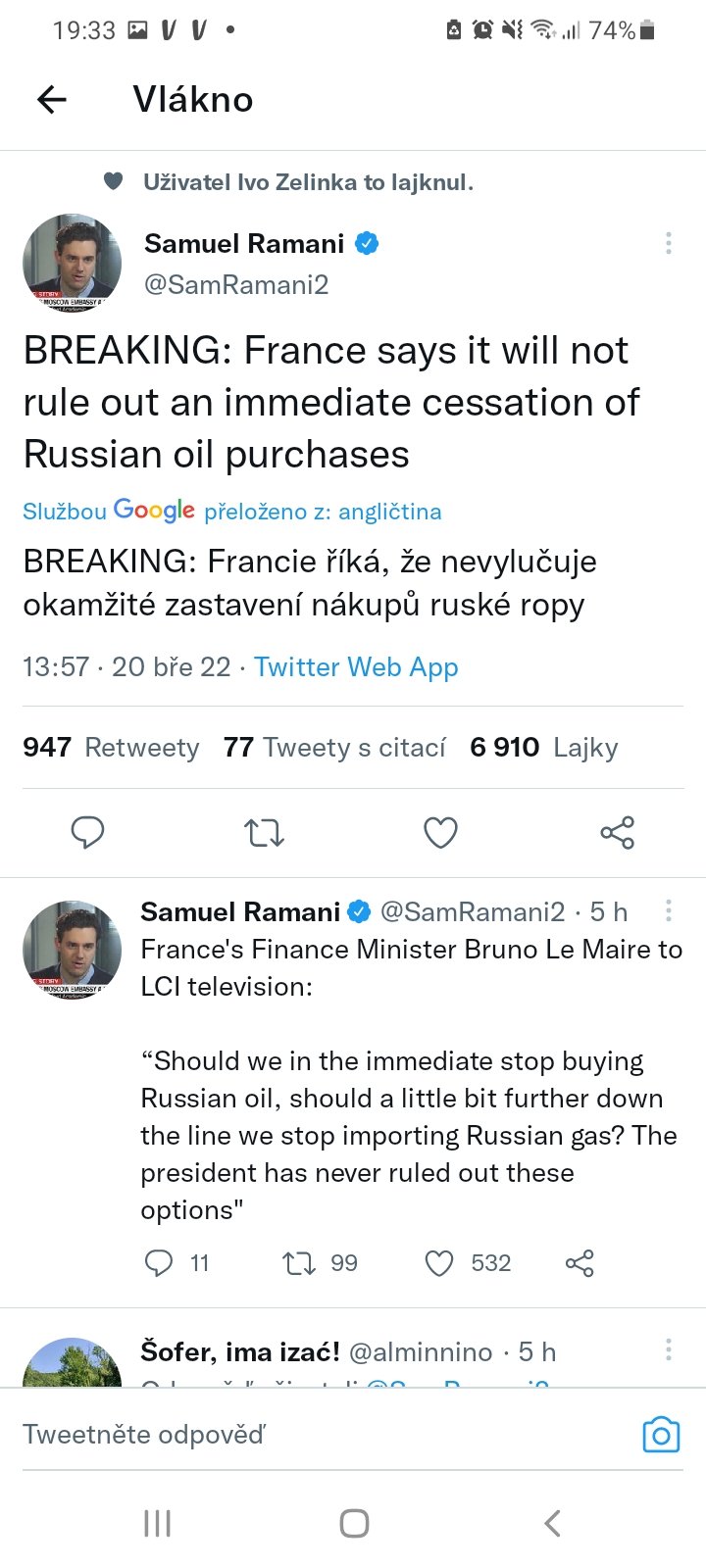706x1568 pixels.
Task: Open the @SamRamani2 handle in main tweet
Action: [x=236, y=285]
